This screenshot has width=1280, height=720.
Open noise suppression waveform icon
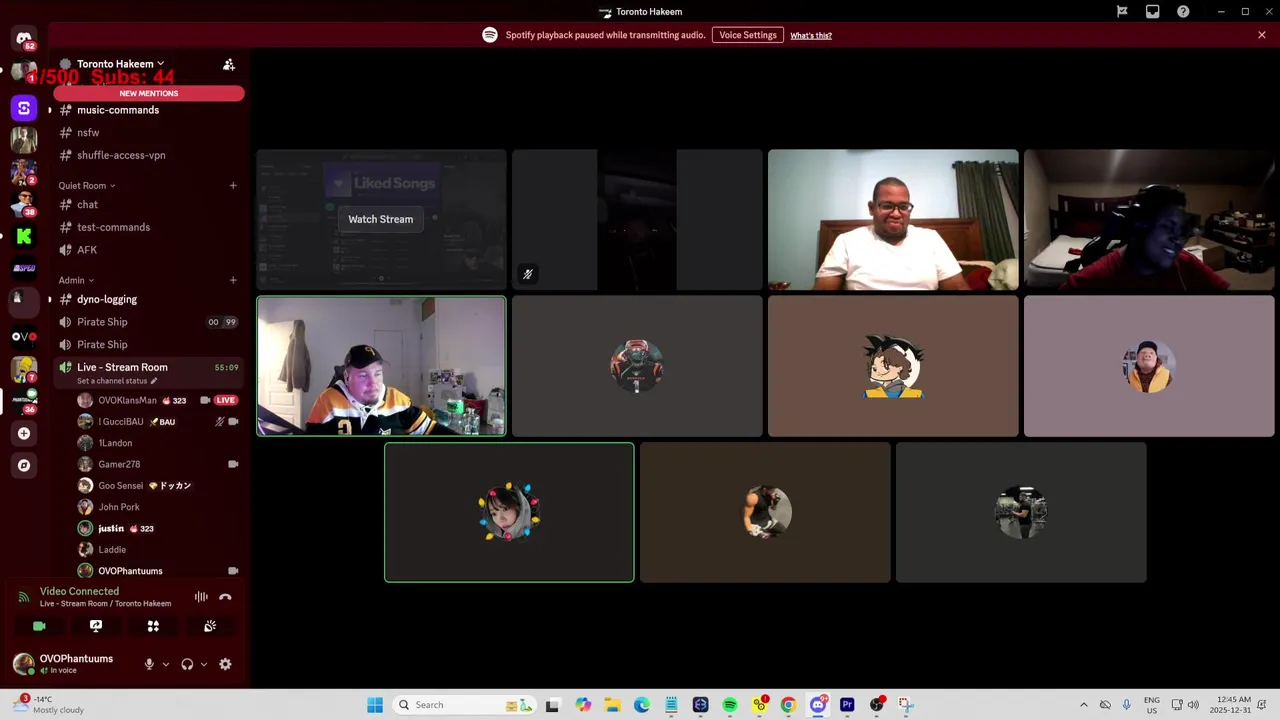click(201, 597)
